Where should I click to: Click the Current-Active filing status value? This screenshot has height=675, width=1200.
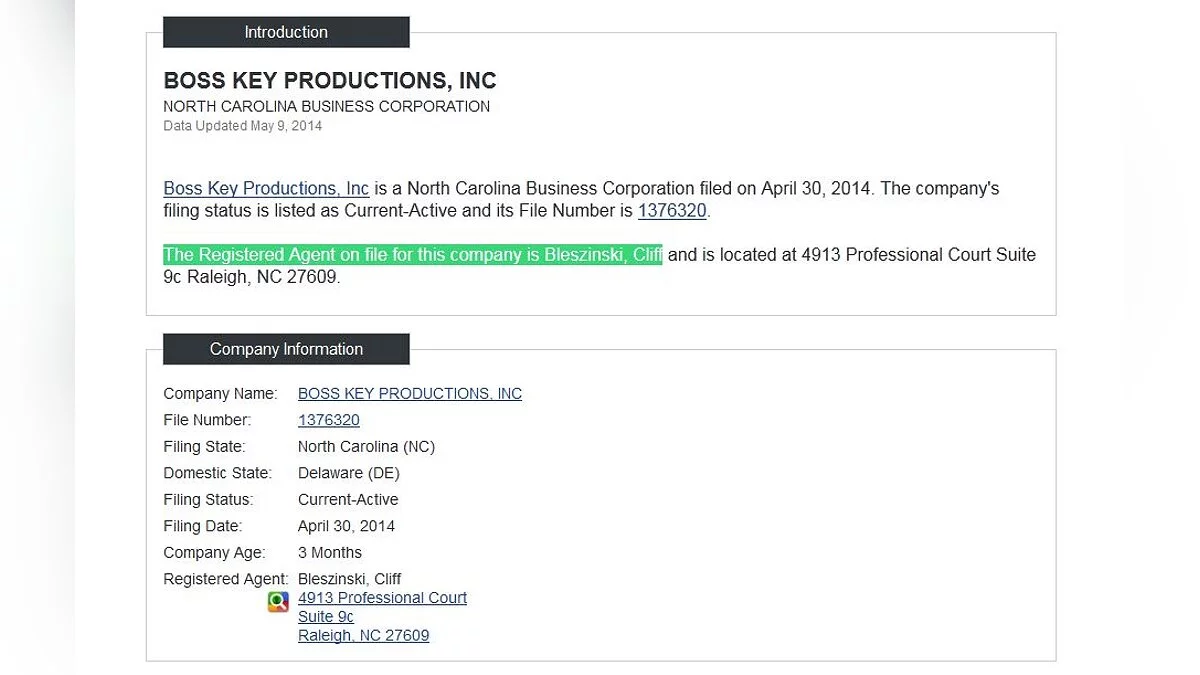pyautogui.click(x=348, y=500)
